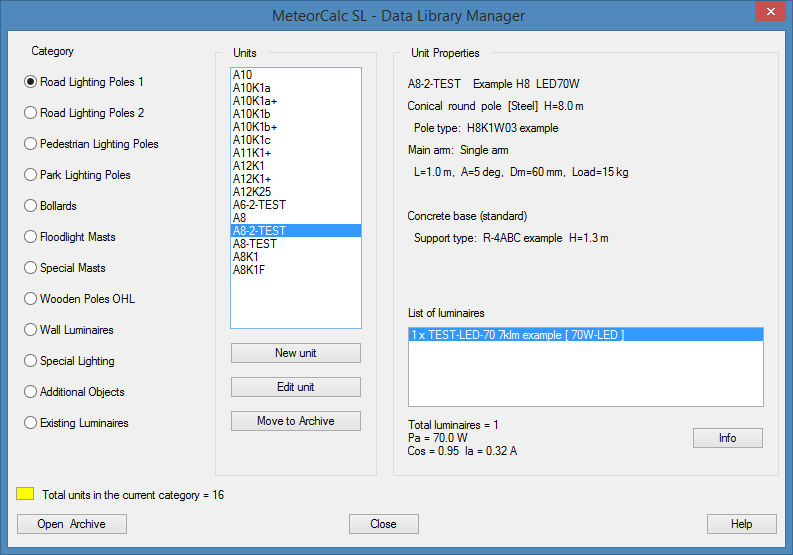Close the Data Library Manager dialog
The width and height of the screenshot is (793, 555).
(384, 524)
